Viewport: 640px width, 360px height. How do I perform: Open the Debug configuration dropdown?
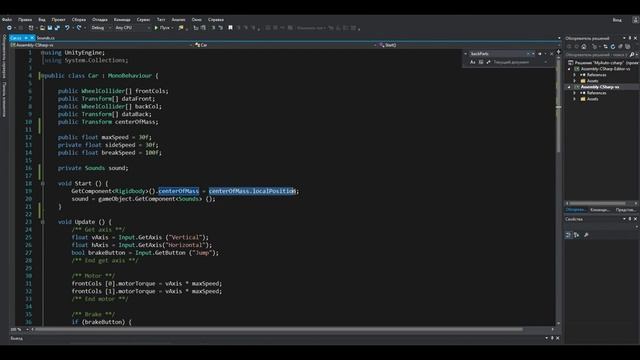pos(100,28)
